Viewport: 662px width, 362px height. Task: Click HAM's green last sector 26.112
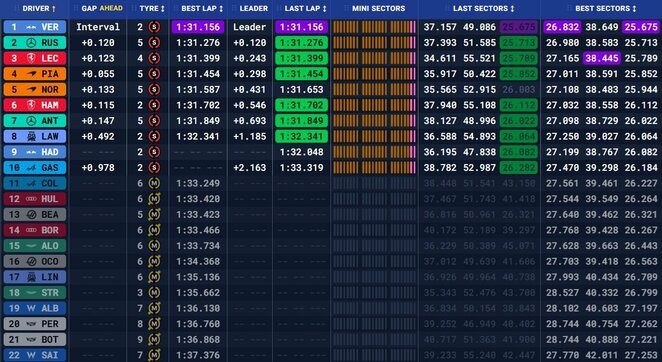pos(518,105)
